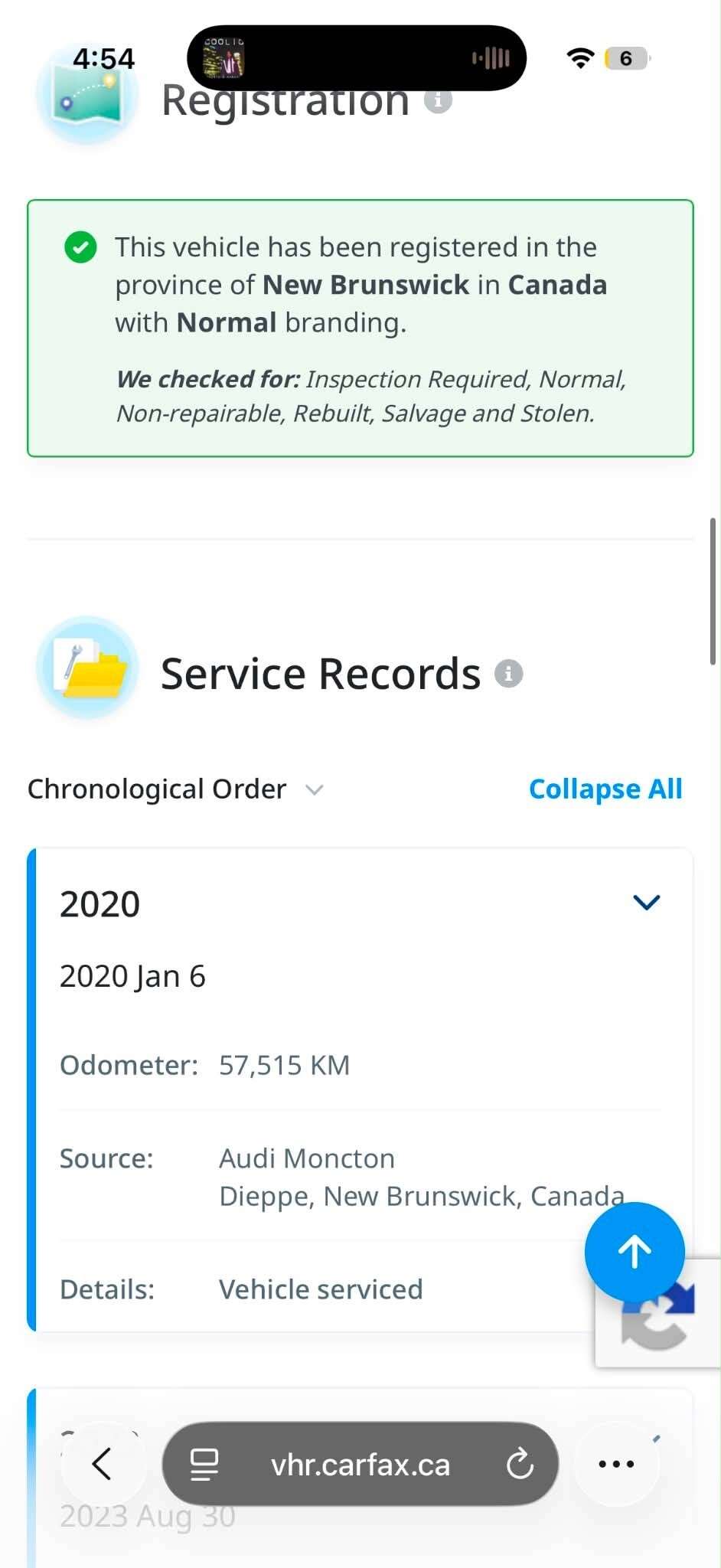
Task: Tap the Dynamic Island now-playing artwork
Action: (x=223, y=58)
